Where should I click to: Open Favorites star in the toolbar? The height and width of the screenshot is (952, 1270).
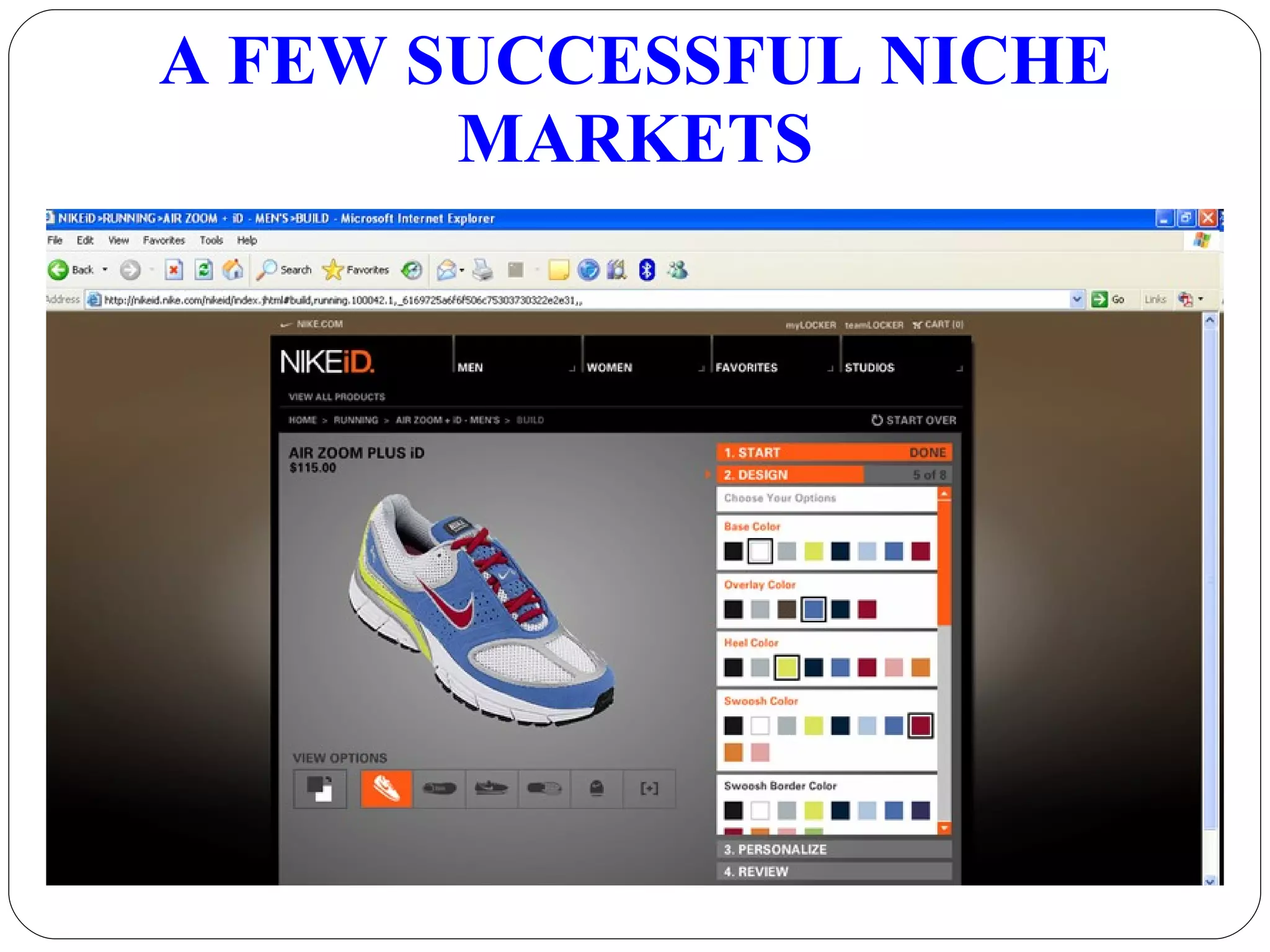(356, 270)
